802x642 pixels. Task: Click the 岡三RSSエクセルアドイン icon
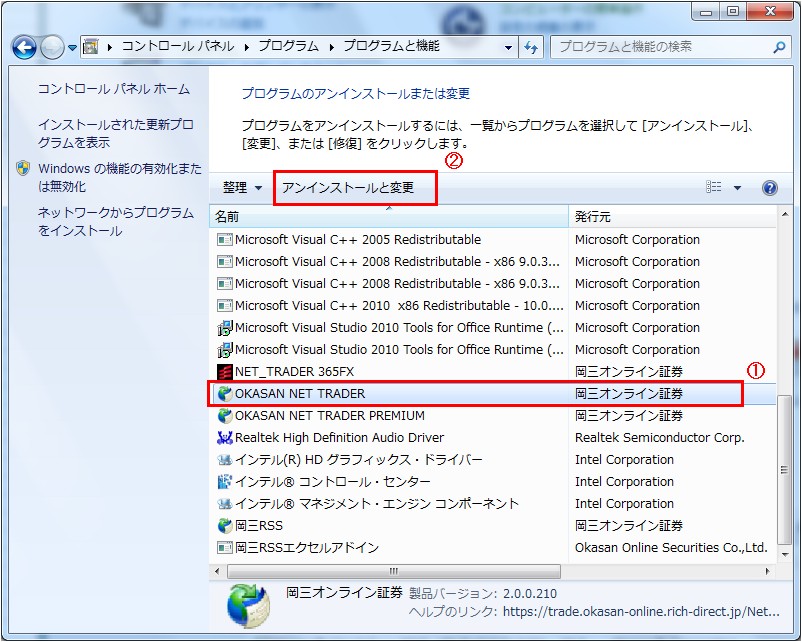point(224,547)
